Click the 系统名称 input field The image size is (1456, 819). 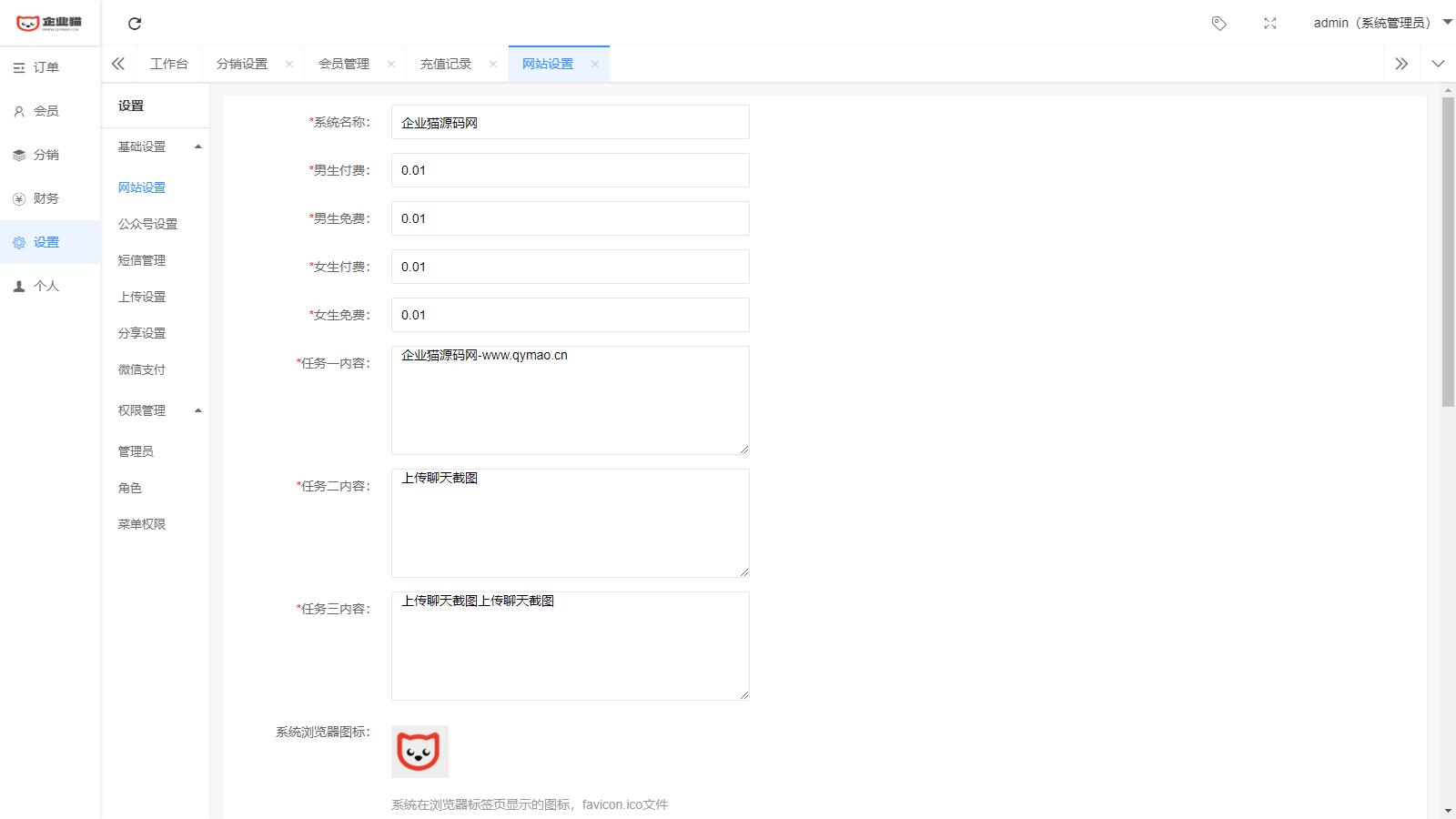(x=570, y=122)
